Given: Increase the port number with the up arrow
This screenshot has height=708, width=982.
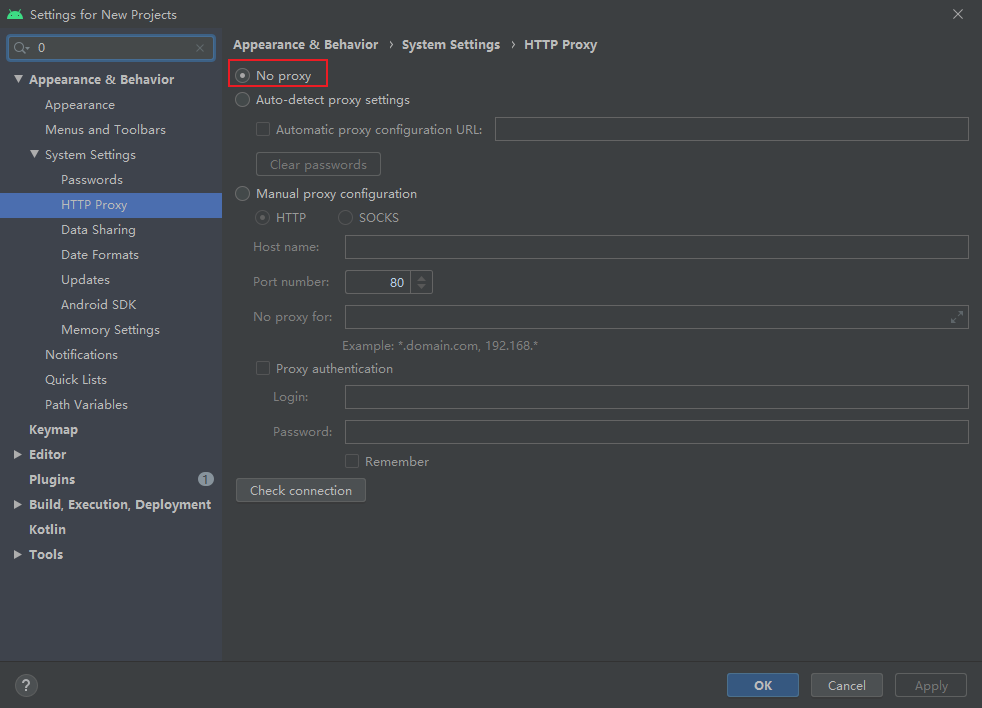Looking at the screenshot, I should pyautogui.click(x=421, y=277).
